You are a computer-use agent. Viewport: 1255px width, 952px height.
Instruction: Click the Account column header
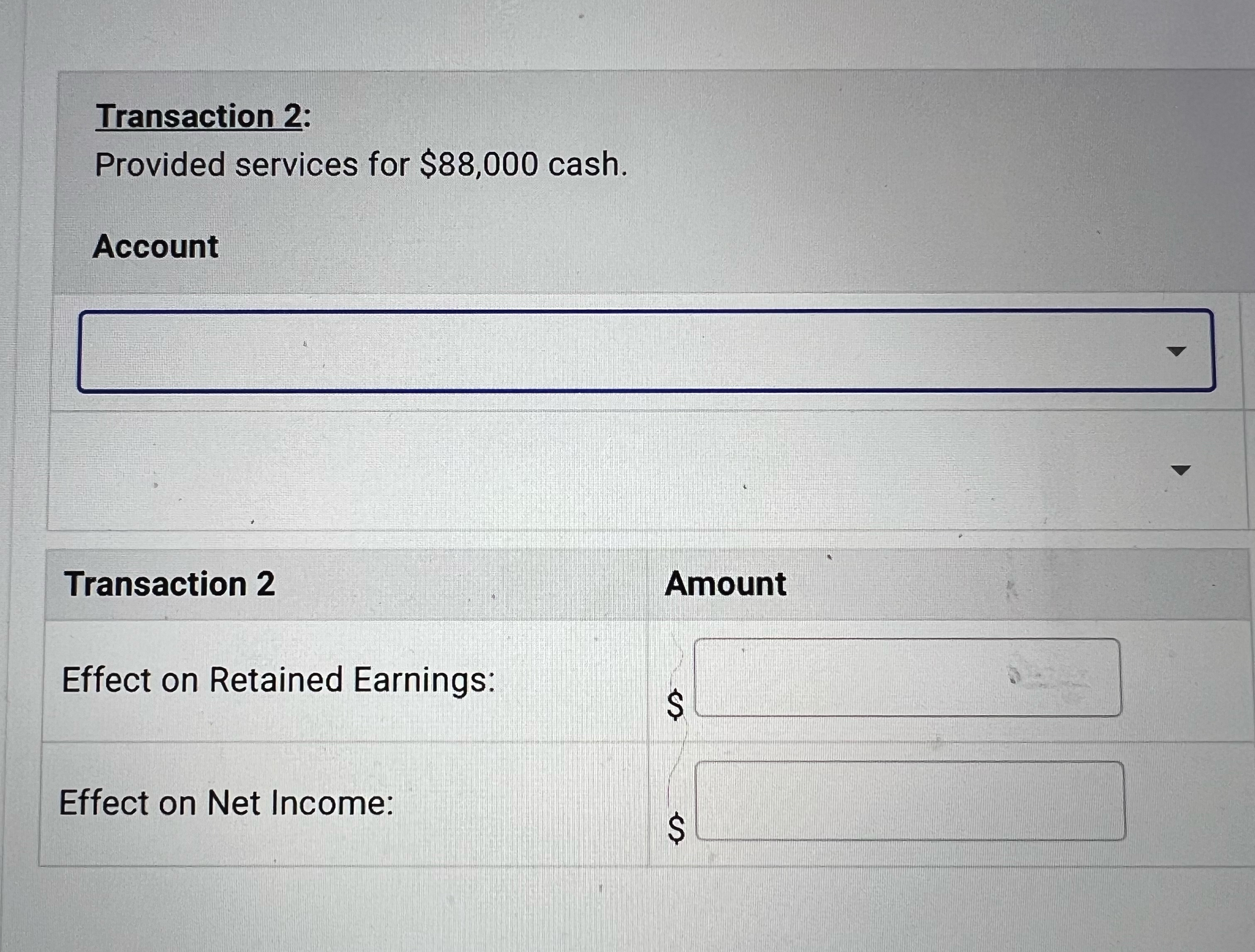(156, 246)
